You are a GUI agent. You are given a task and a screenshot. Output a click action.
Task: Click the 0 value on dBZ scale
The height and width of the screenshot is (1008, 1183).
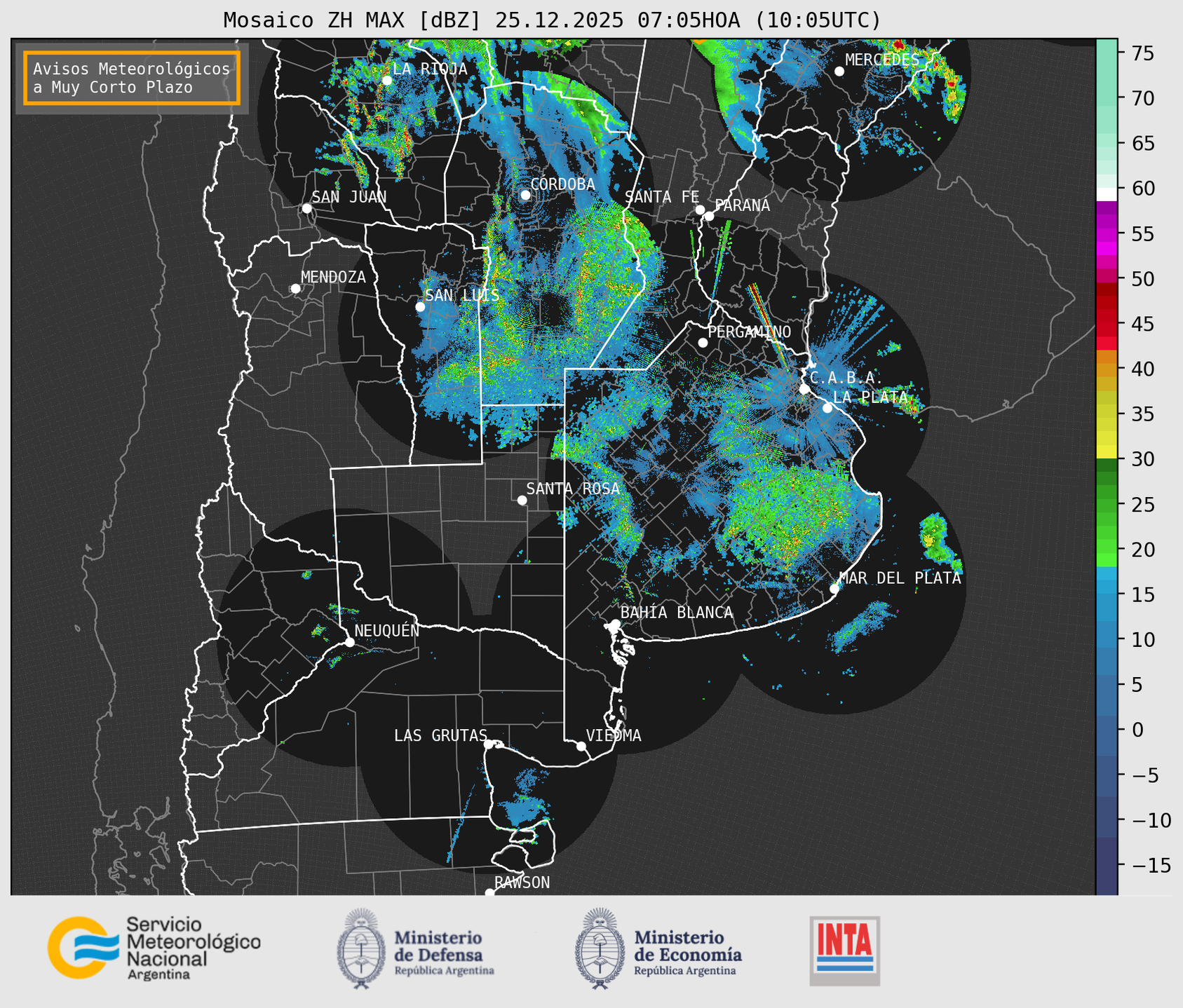pos(1137,730)
